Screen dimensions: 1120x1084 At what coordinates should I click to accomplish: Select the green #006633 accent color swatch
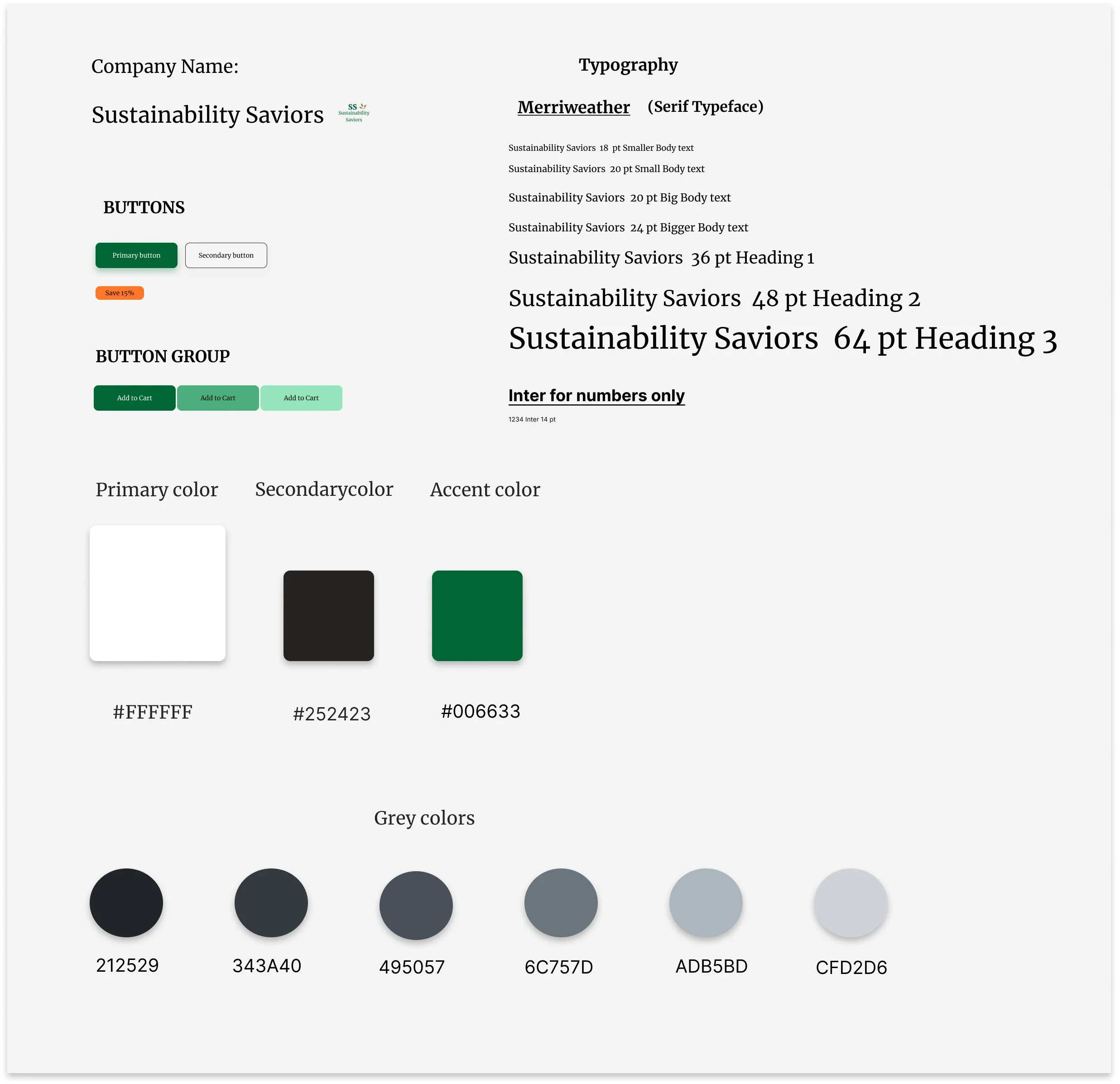pos(477,616)
